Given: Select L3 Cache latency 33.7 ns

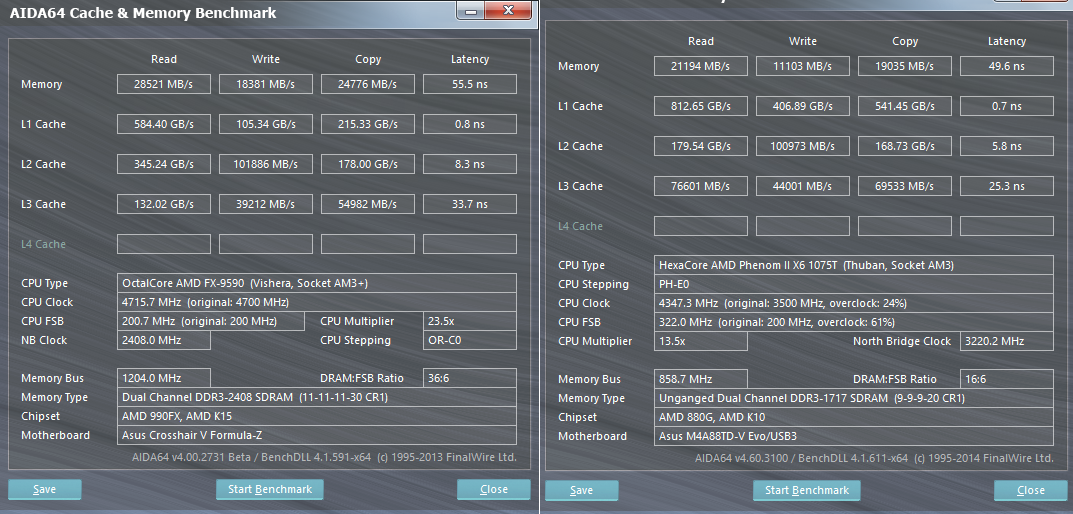Looking at the screenshot, I should click(469, 204).
